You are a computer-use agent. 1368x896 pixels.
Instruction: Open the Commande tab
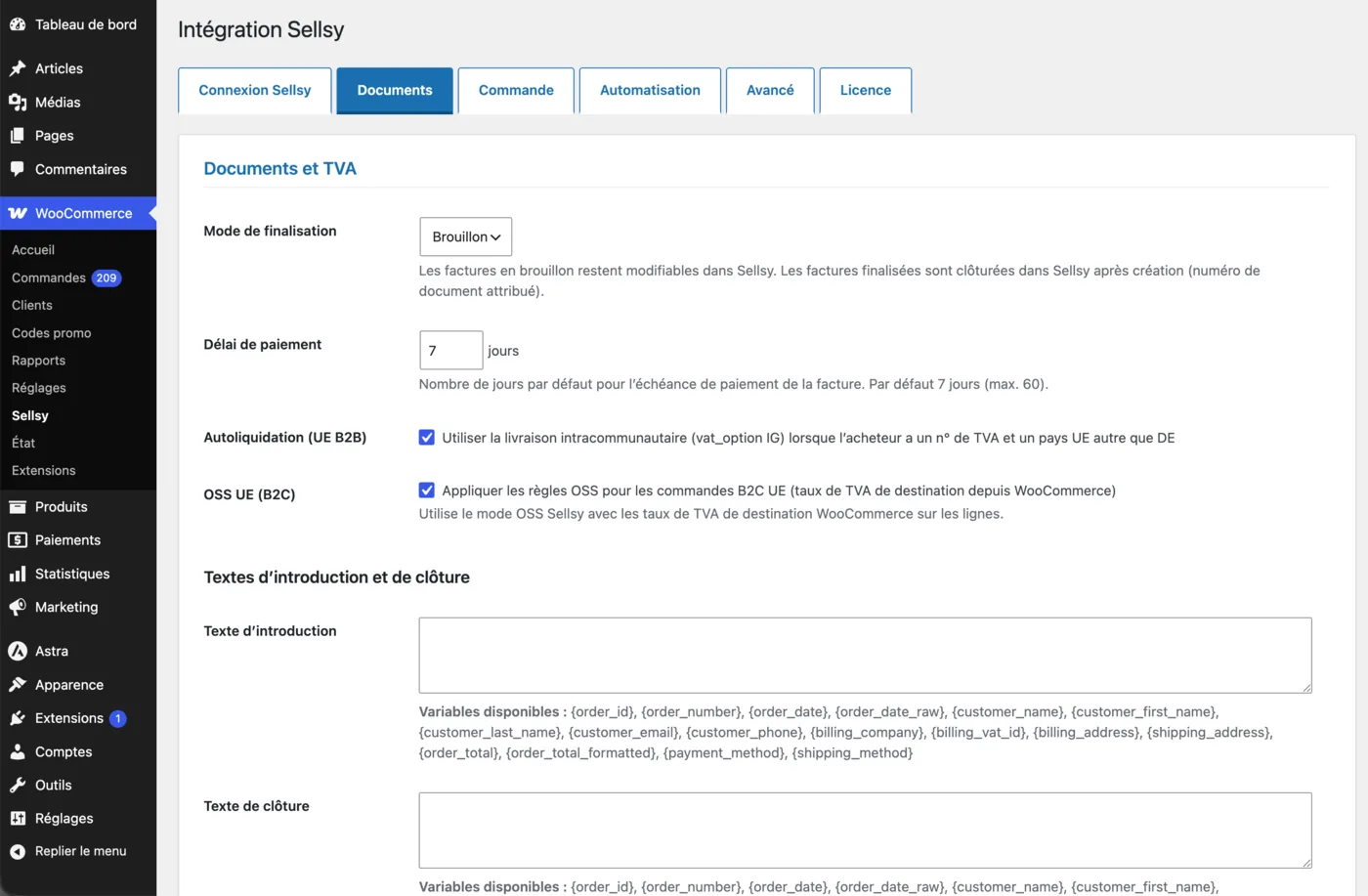tap(516, 90)
